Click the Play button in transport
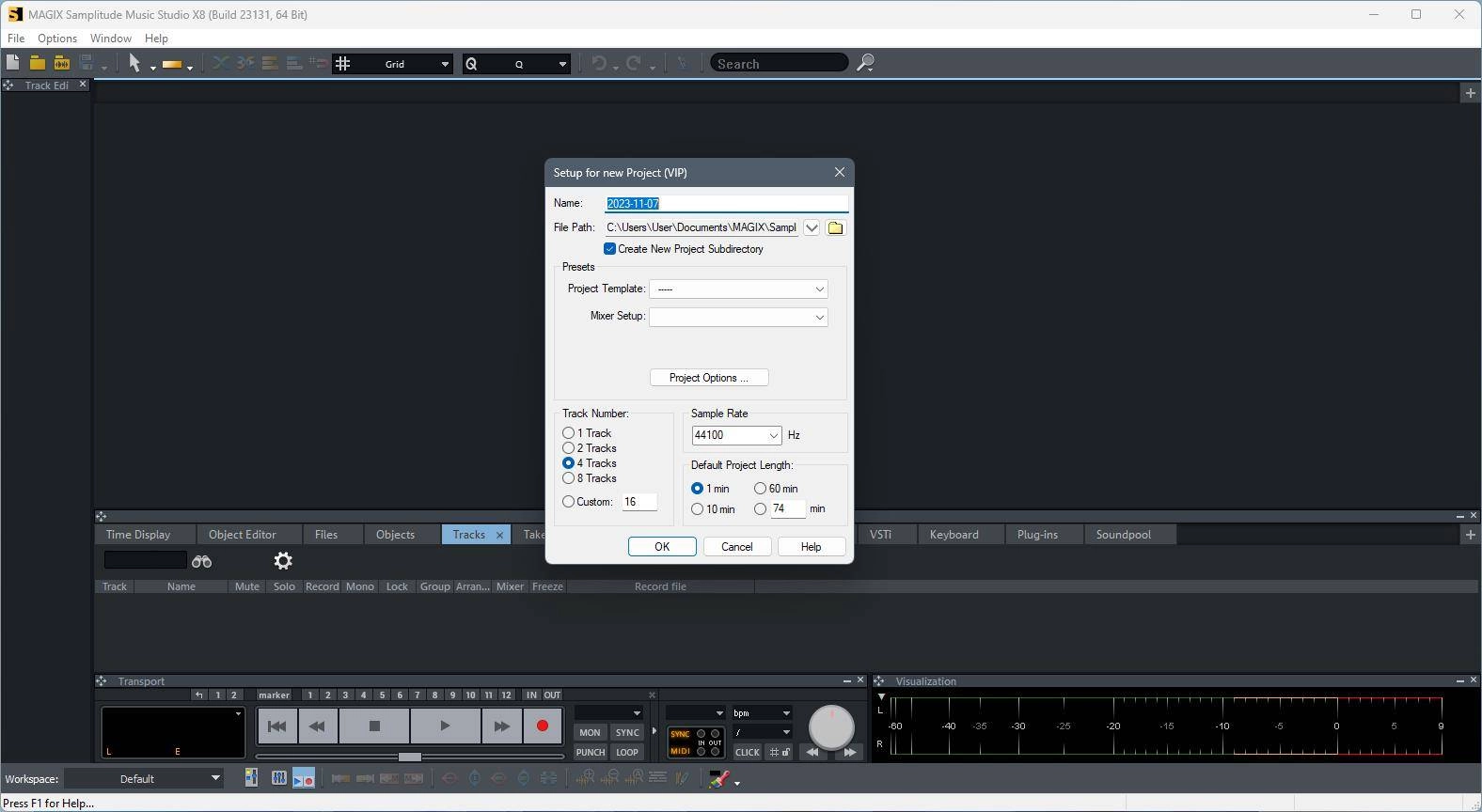 point(445,726)
